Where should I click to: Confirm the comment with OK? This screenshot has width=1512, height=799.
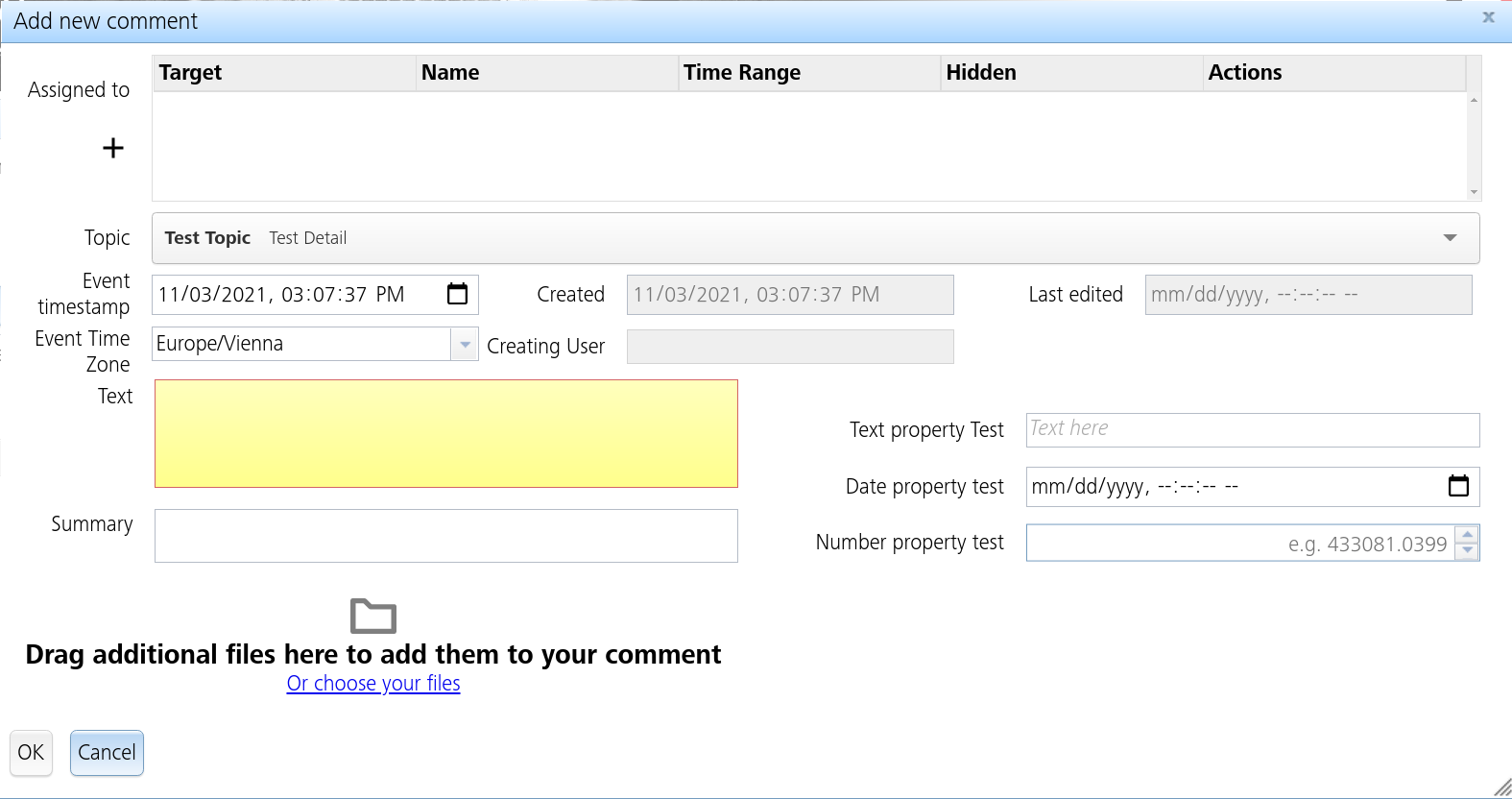[31, 753]
